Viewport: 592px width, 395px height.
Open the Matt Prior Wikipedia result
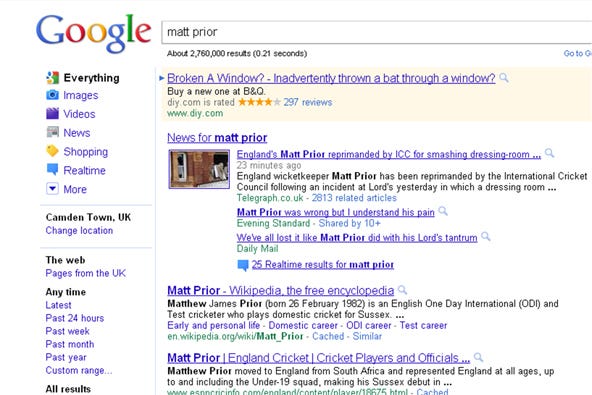(x=281, y=290)
